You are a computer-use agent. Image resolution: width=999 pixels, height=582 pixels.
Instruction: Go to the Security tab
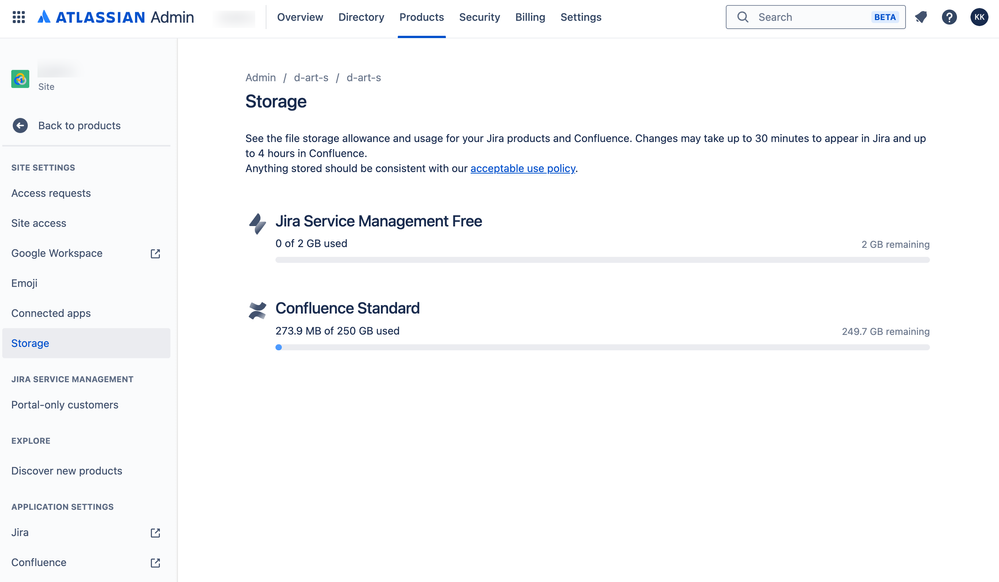(x=480, y=17)
